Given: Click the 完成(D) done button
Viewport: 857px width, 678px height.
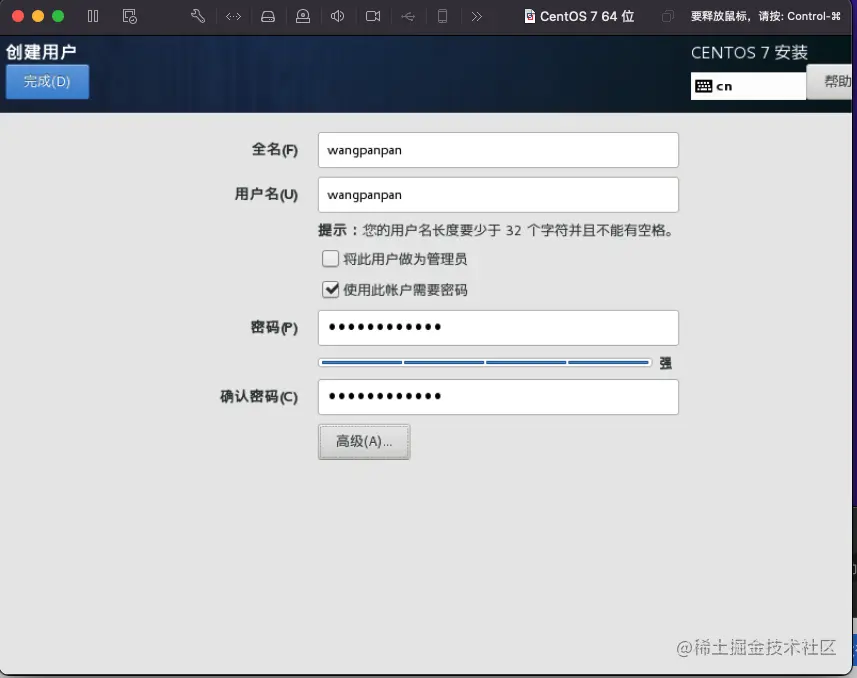Looking at the screenshot, I should 47,81.
